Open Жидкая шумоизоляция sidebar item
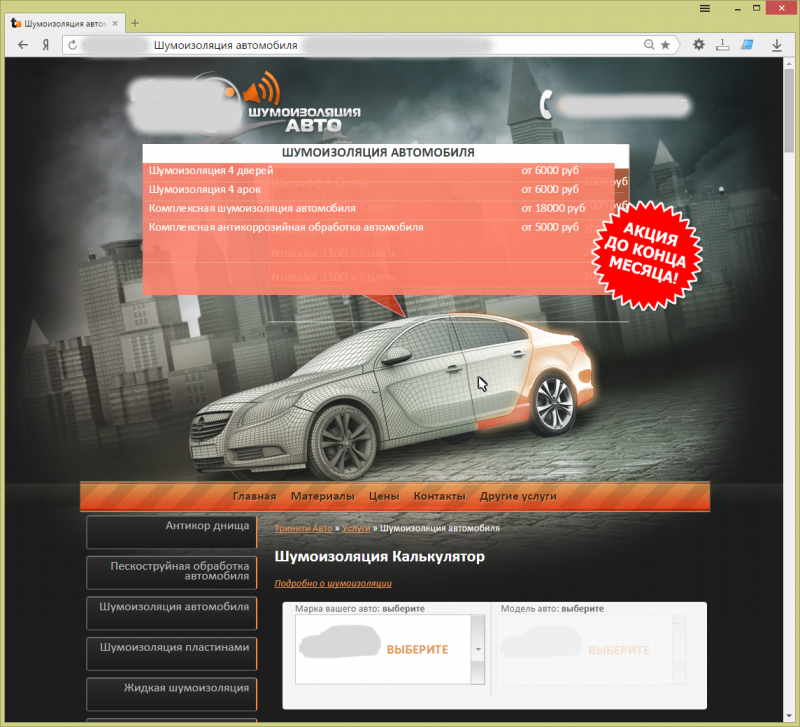800x727 pixels. [x=171, y=694]
